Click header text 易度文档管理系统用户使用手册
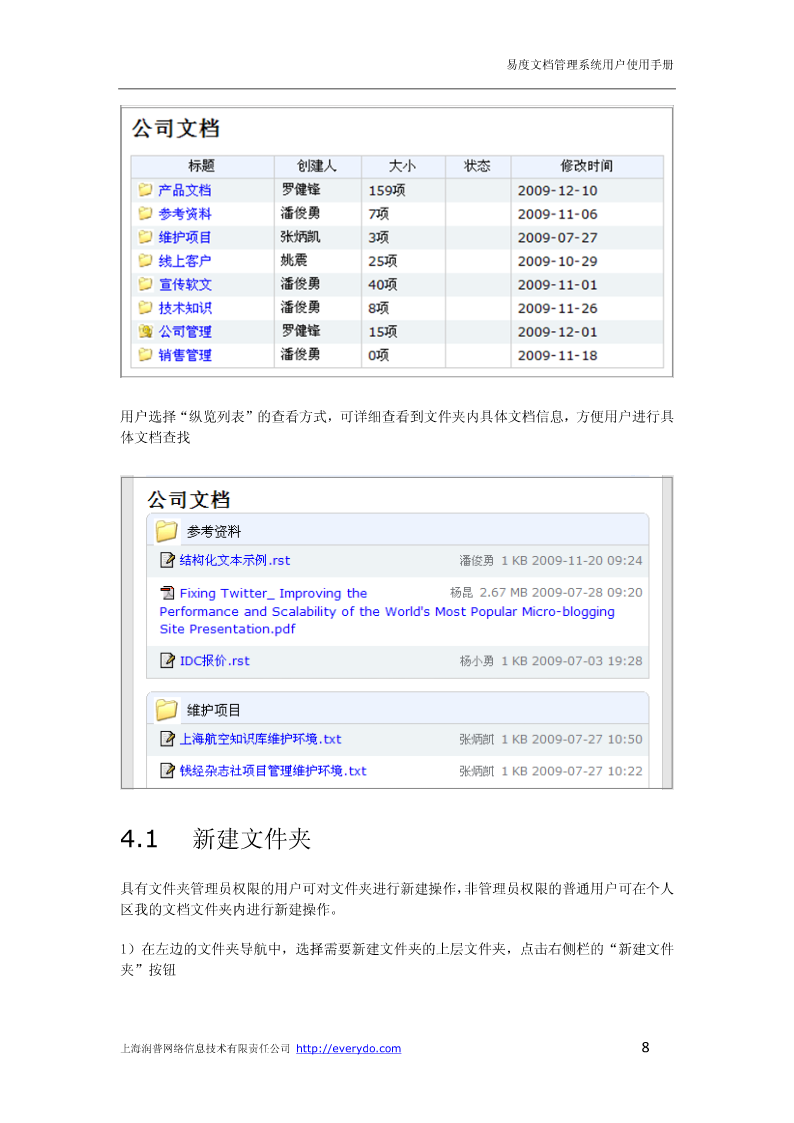Screen dimensions: 794x1123 click(x=590, y=64)
